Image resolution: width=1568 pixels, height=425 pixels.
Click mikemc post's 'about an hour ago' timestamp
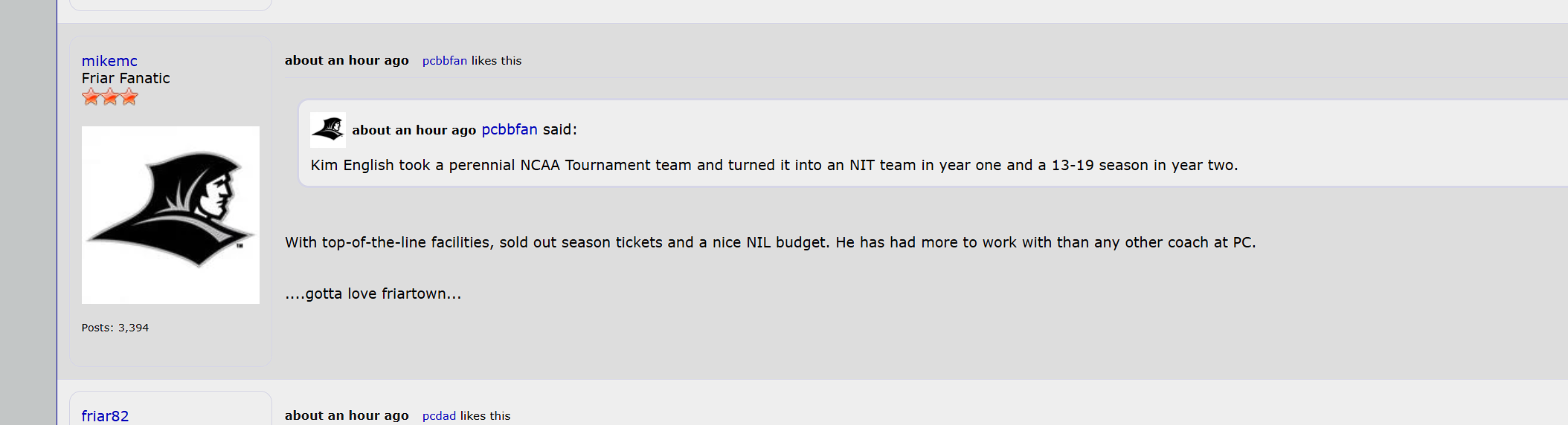click(347, 61)
